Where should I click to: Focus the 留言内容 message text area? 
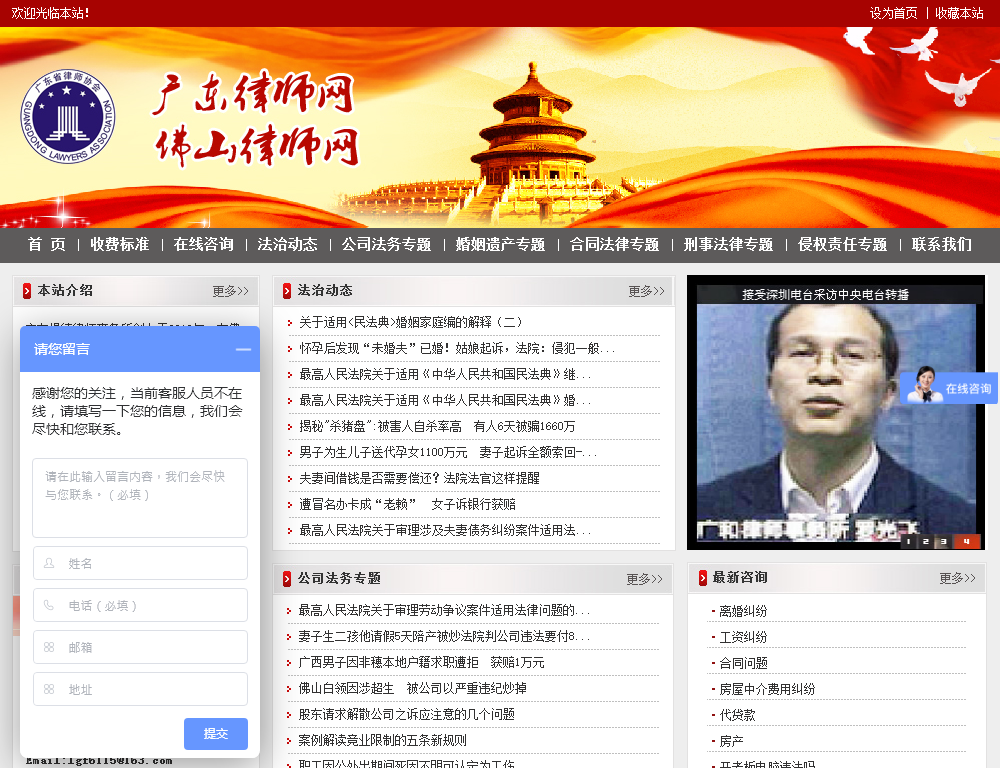tap(140, 498)
